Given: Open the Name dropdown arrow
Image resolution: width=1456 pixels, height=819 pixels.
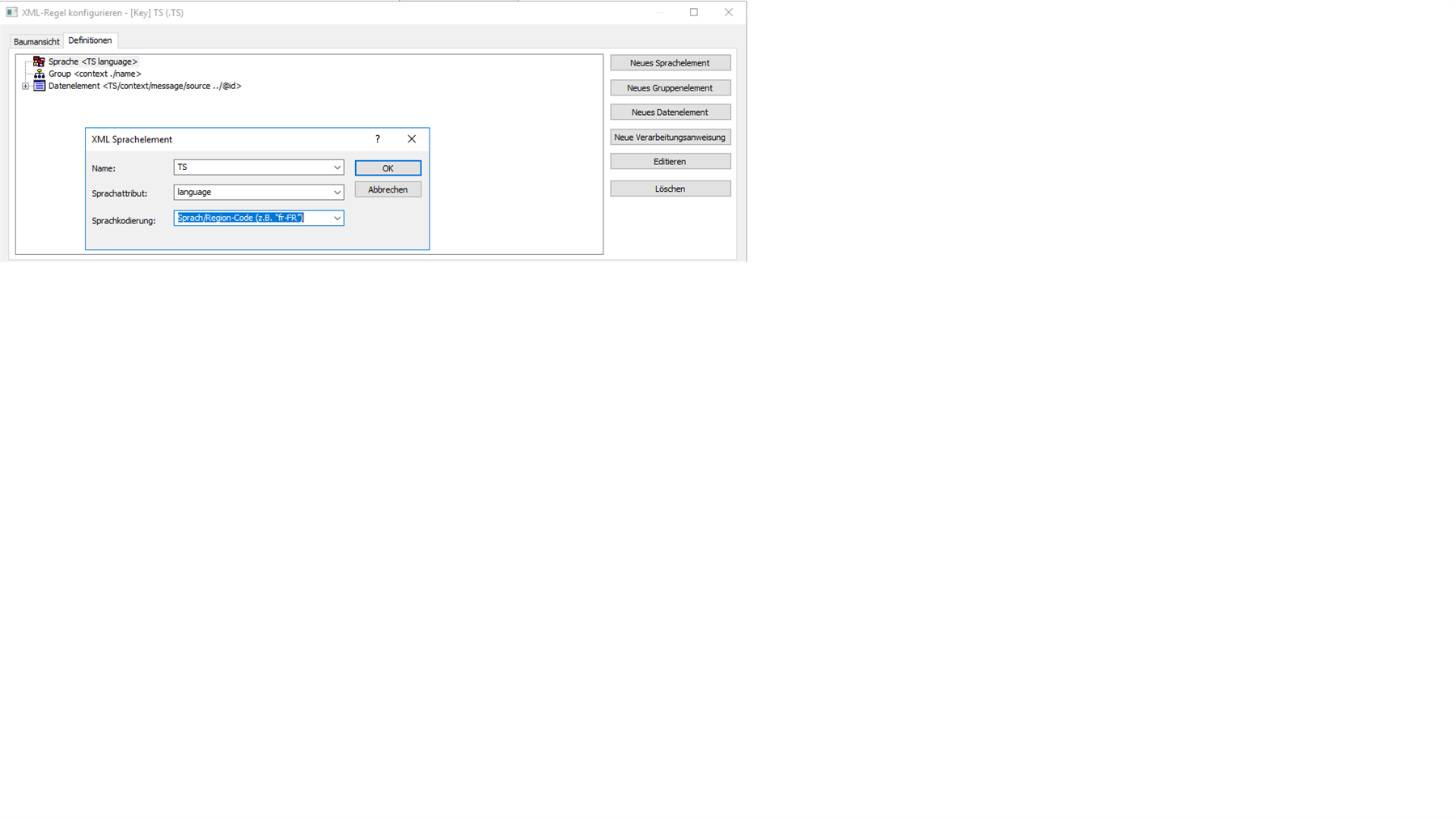Looking at the screenshot, I should (x=336, y=168).
